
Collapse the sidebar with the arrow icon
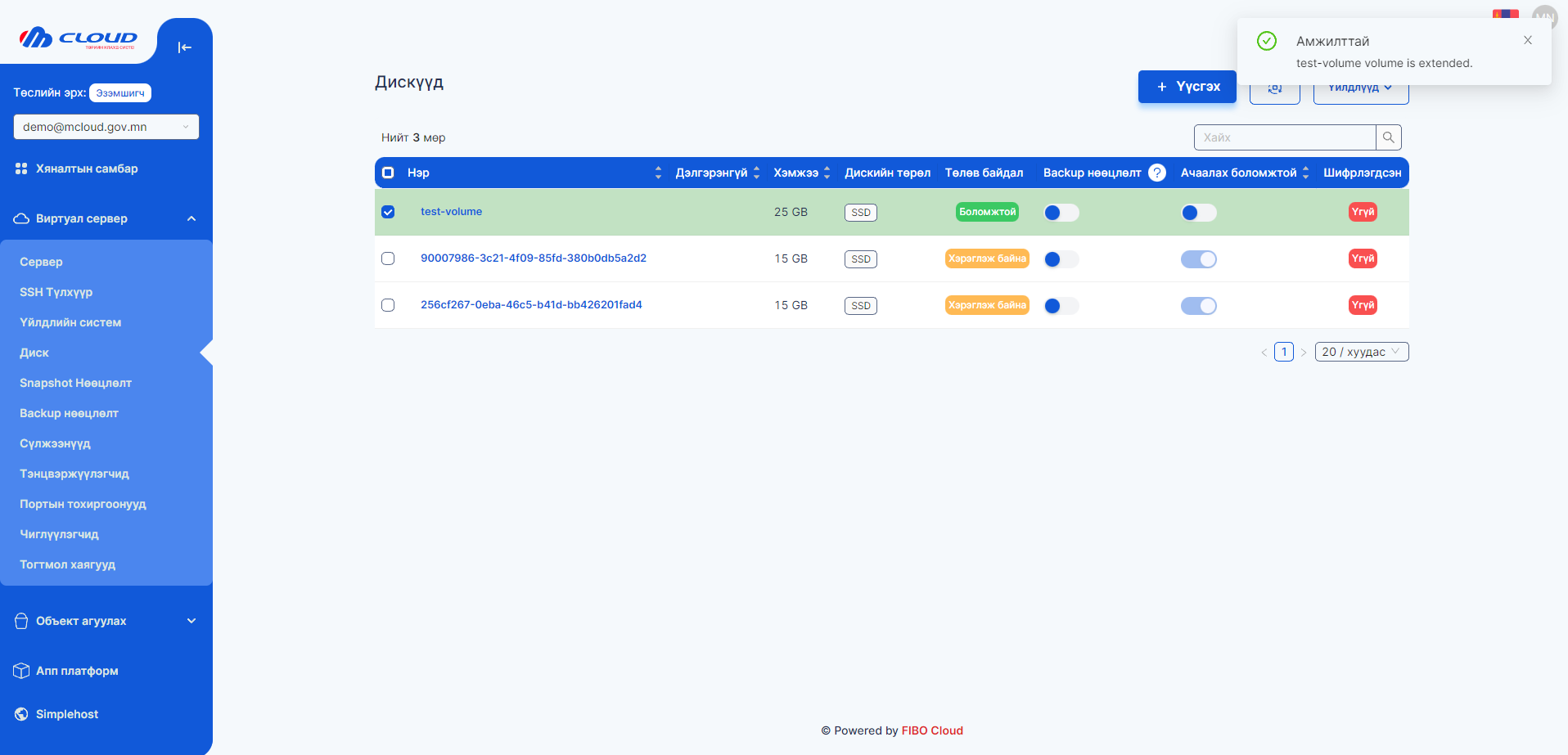point(184,47)
